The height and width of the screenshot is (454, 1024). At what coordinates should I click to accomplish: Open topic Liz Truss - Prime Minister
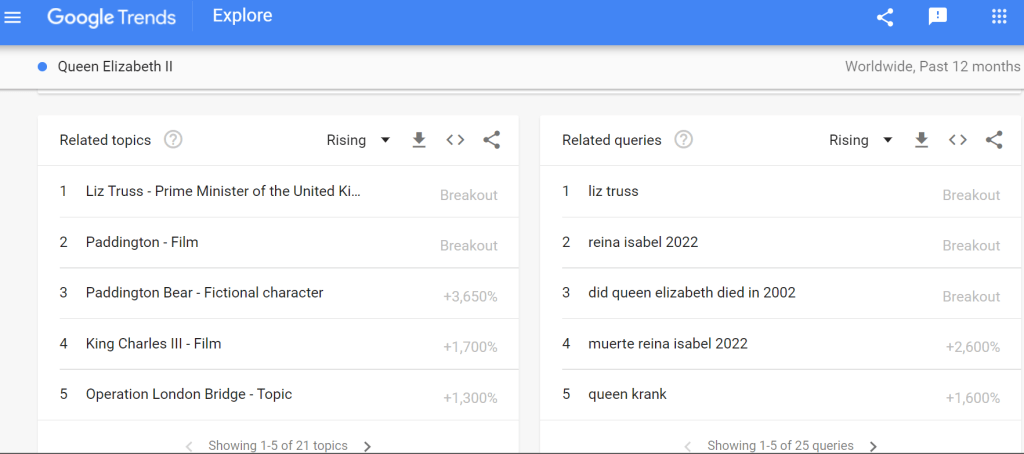pyautogui.click(x=223, y=191)
